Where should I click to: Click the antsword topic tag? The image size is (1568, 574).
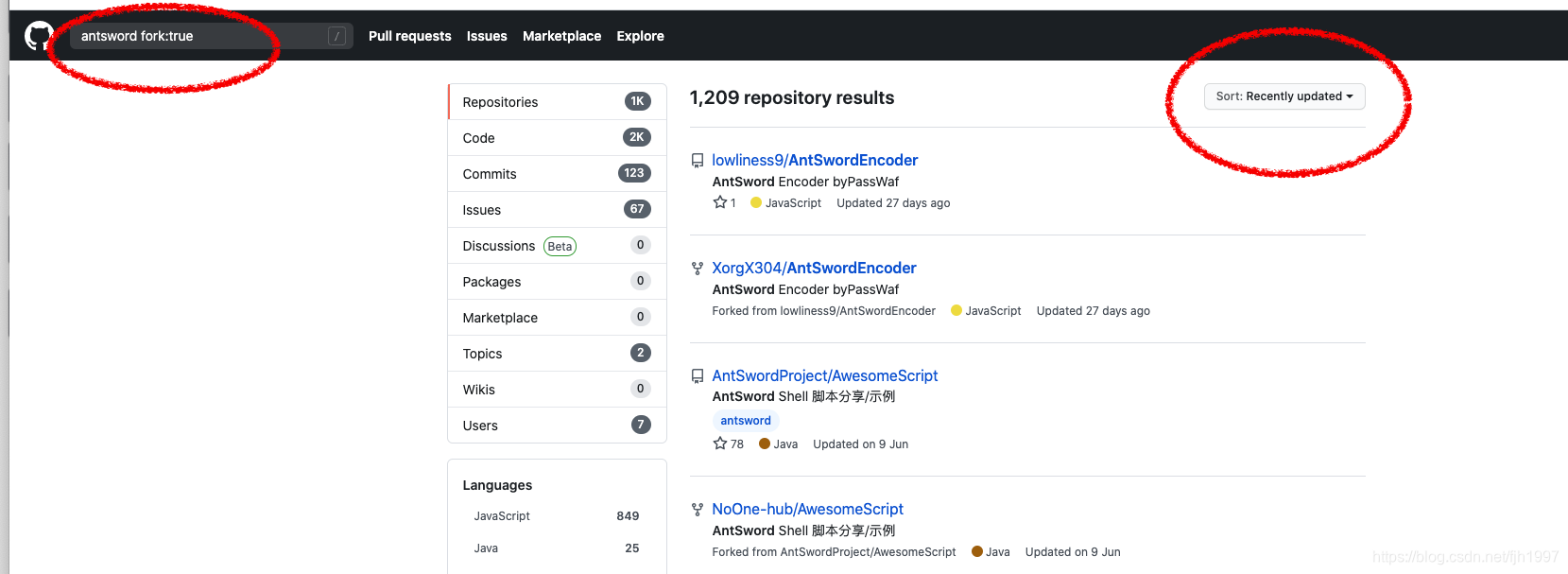pyautogui.click(x=745, y=421)
